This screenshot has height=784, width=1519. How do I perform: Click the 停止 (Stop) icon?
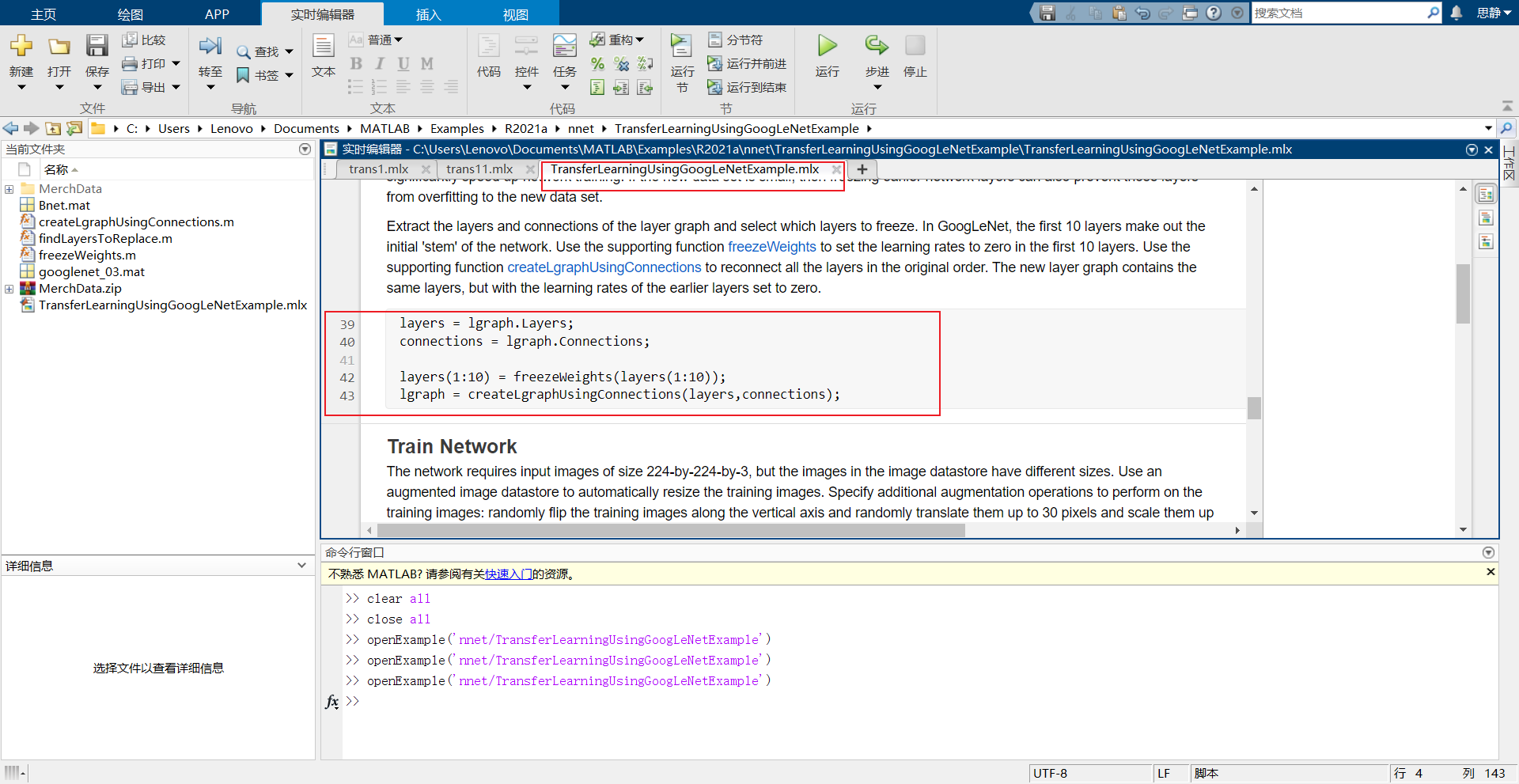[x=915, y=46]
